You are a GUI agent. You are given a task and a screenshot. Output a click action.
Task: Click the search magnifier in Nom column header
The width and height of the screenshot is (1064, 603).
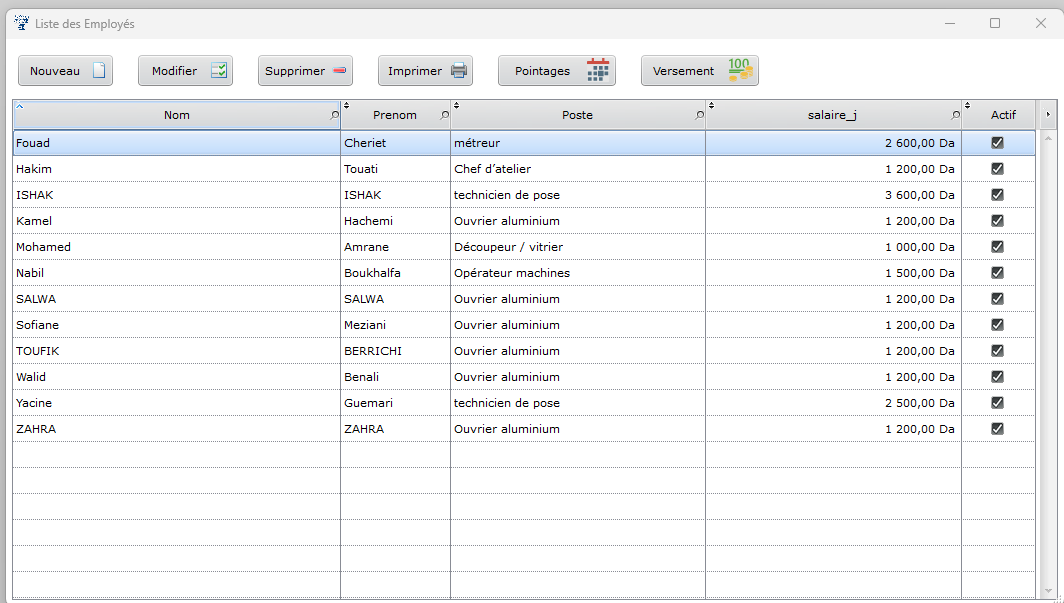[334, 116]
